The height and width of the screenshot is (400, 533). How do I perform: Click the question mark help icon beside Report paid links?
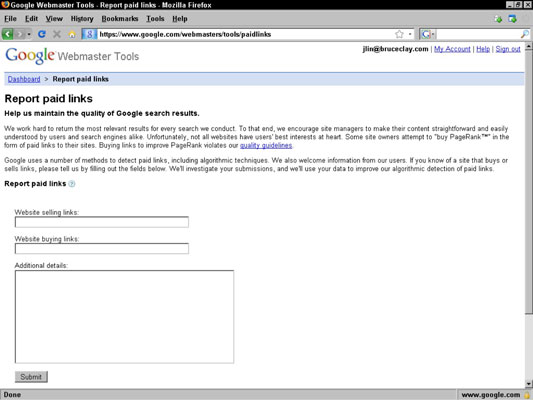[72, 184]
